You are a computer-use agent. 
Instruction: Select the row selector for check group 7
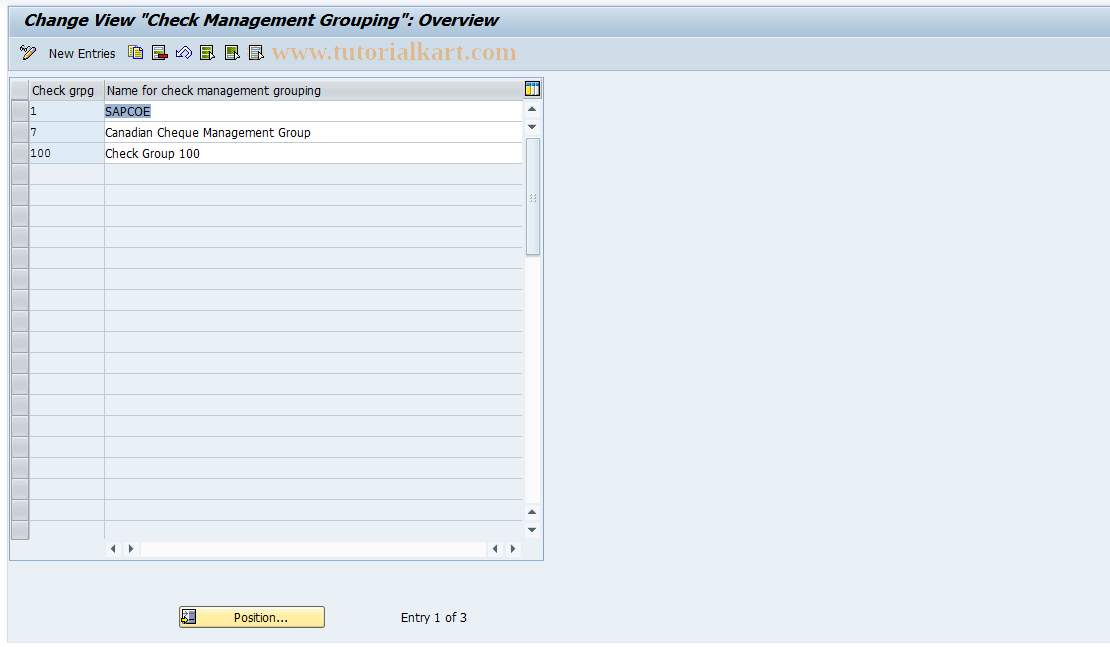[20, 132]
